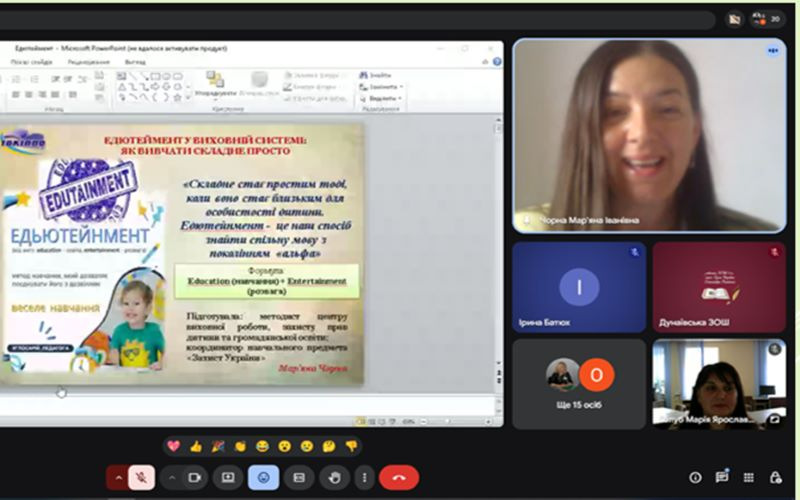This screenshot has width=800, height=500.
Task: Pick the rectangle shape in shapes gallery
Action: (x=155, y=77)
